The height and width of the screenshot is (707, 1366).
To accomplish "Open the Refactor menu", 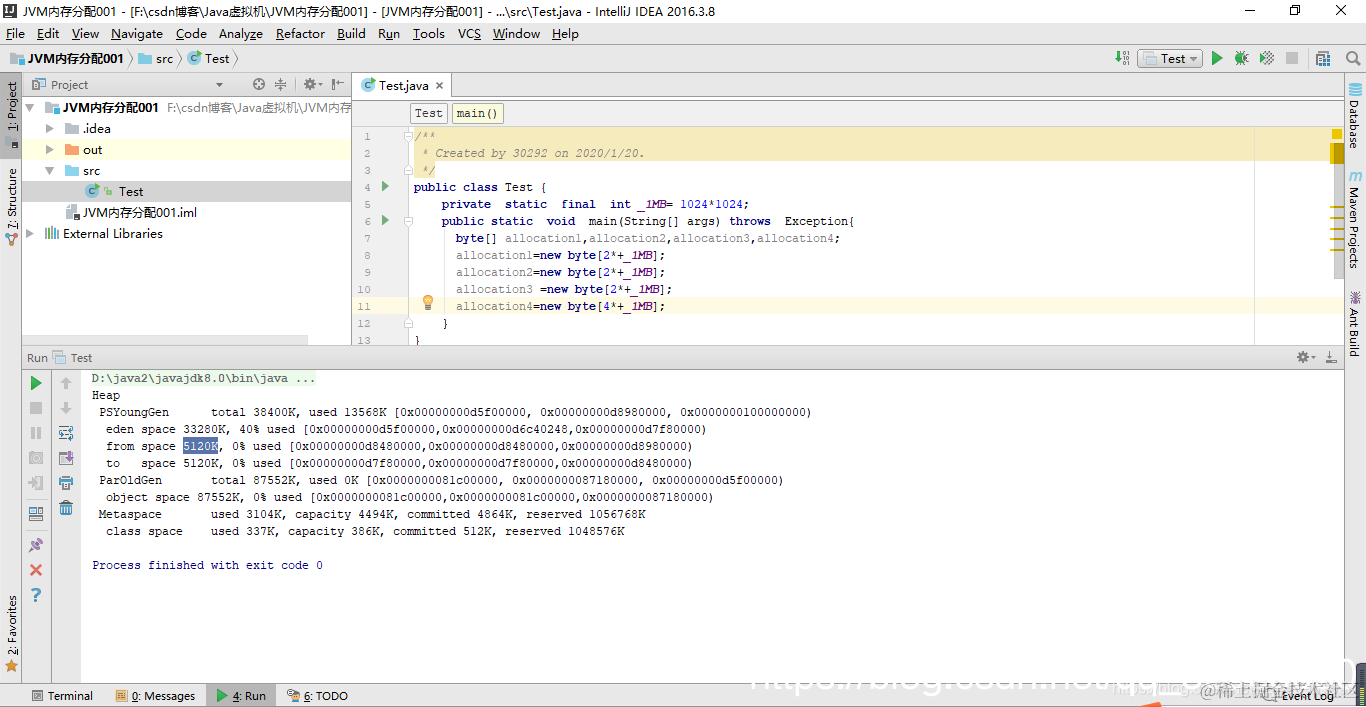I will coord(300,33).
